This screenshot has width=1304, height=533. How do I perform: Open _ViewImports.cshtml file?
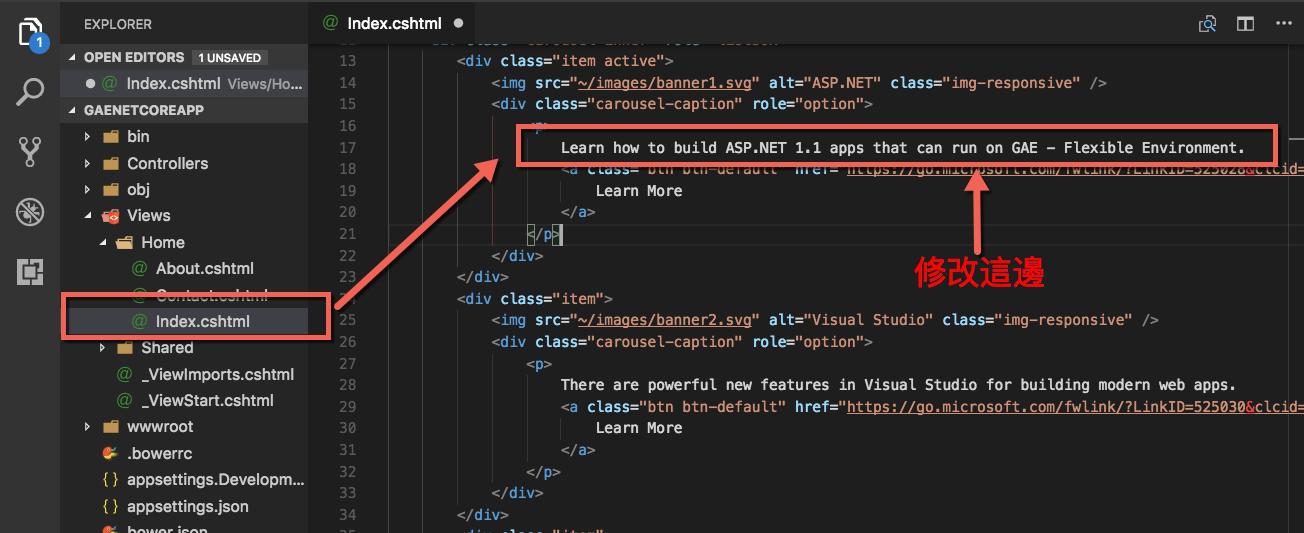217,375
